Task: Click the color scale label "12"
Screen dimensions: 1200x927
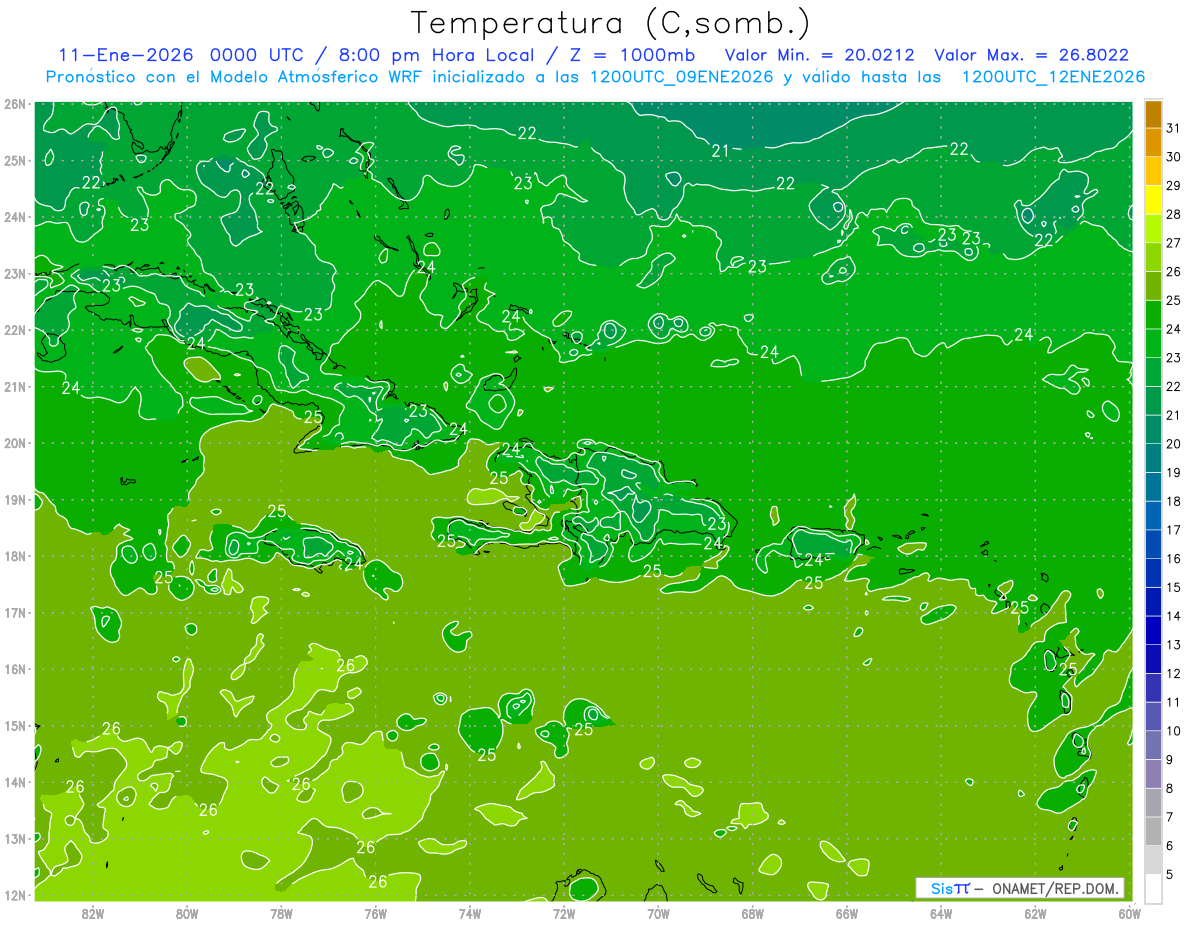Action: click(1173, 673)
